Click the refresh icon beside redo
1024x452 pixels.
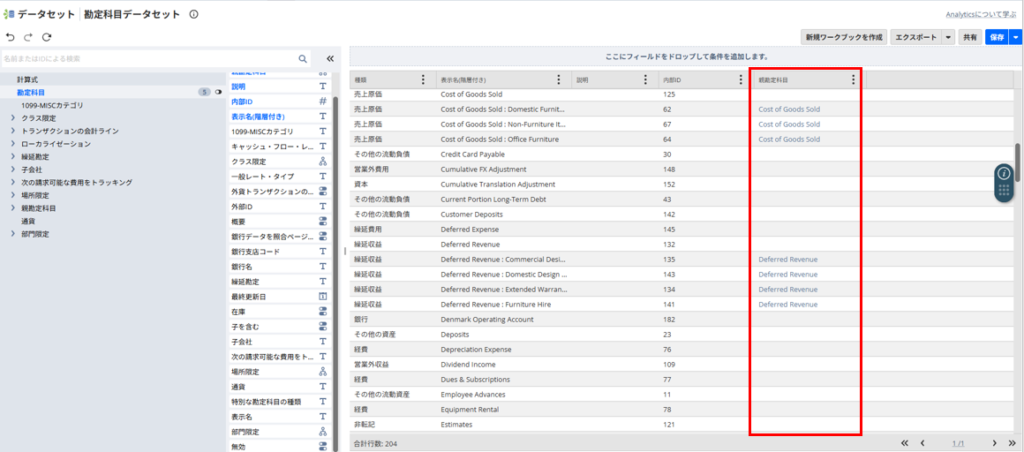[47, 37]
